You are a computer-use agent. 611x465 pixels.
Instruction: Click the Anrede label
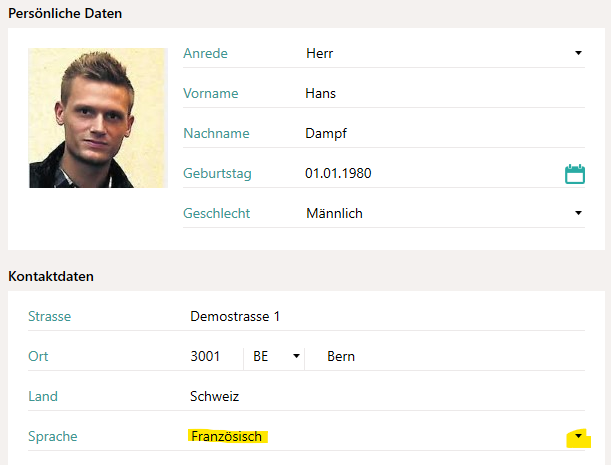(x=205, y=53)
